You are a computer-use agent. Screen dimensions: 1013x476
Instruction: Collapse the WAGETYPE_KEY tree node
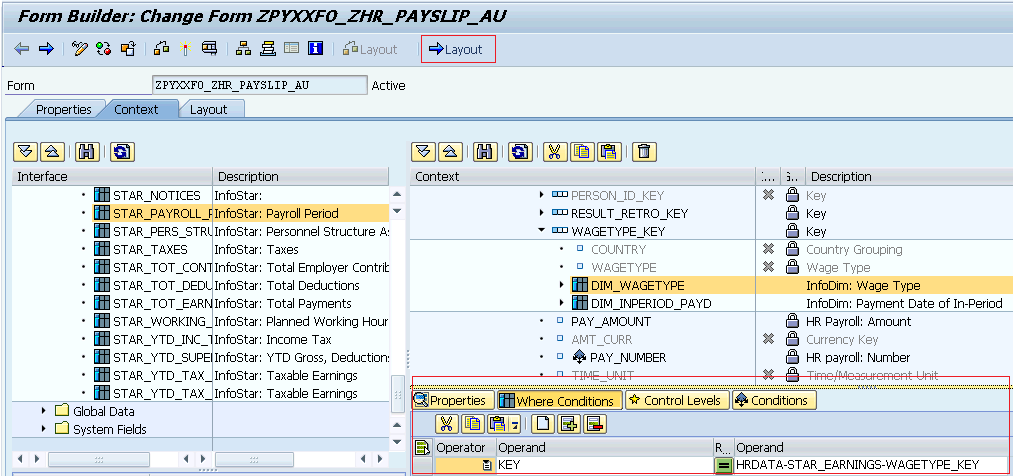pyautogui.click(x=542, y=231)
